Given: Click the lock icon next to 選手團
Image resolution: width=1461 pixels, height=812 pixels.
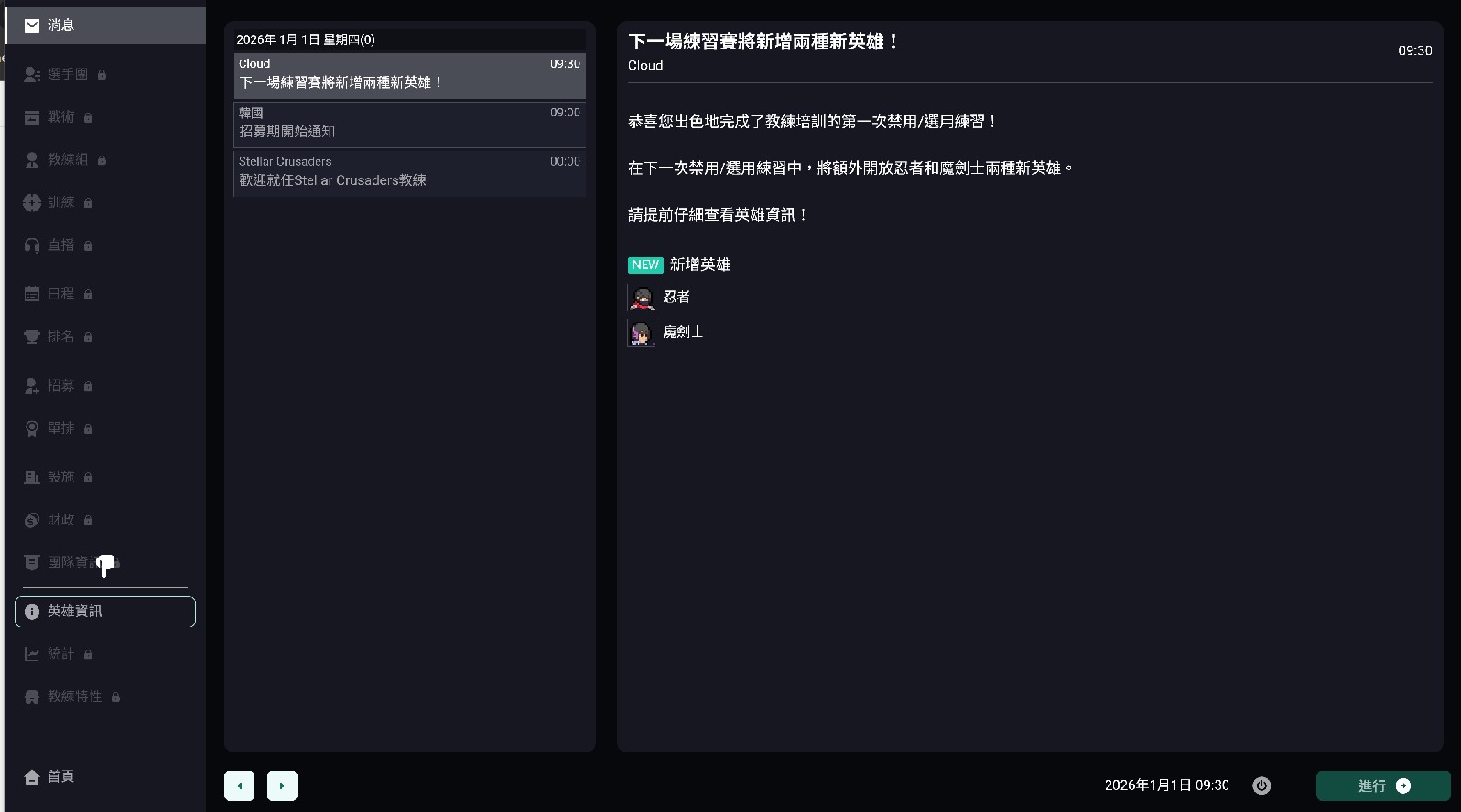Looking at the screenshot, I should coord(102,75).
